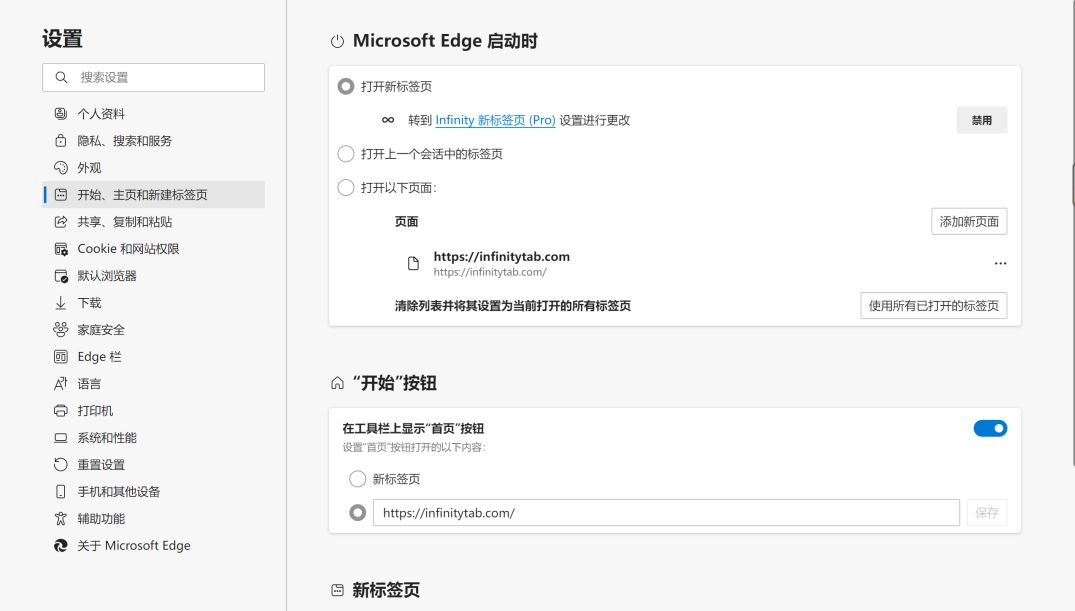Click the printer icon beside 打印机

point(61,411)
